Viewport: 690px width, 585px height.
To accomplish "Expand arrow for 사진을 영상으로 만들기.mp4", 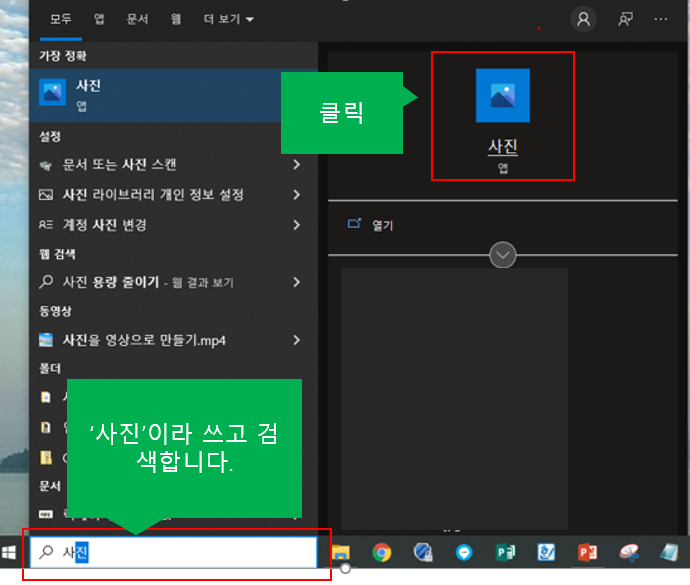I will pyautogui.click(x=297, y=340).
